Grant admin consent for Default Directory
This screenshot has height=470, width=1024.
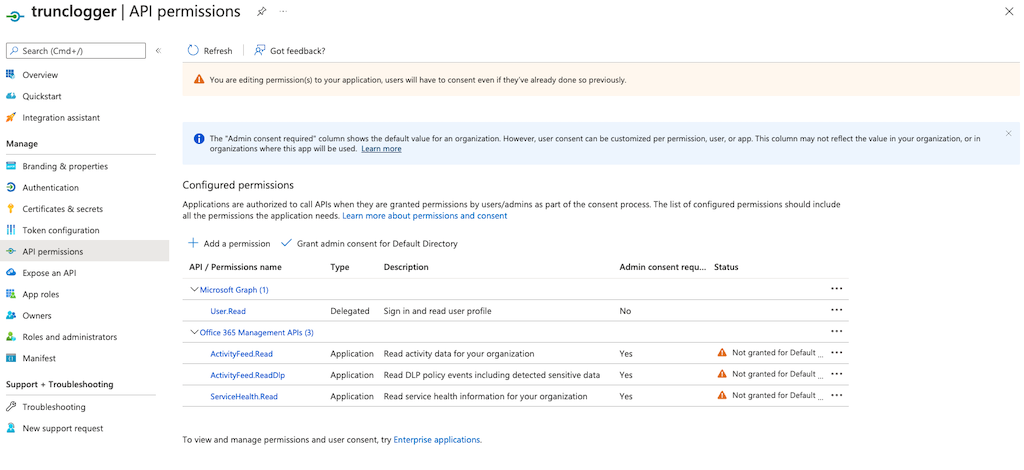370,243
